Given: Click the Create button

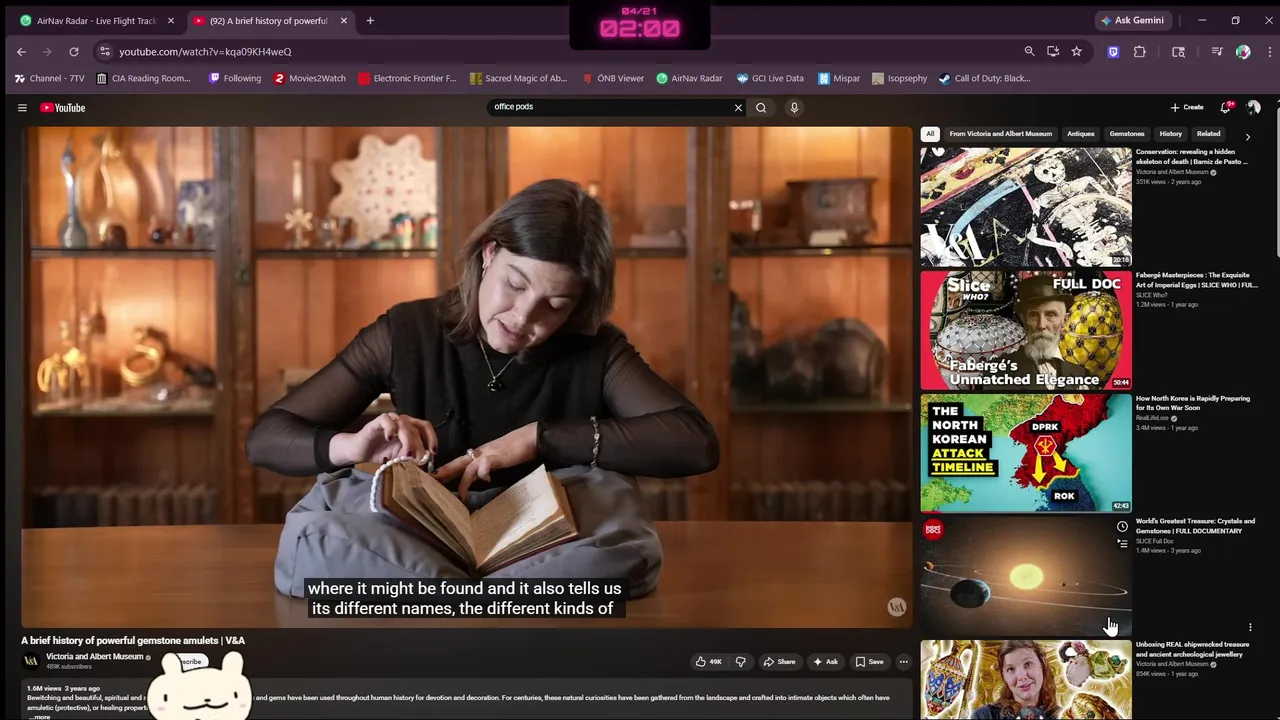Looking at the screenshot, I should click(x=1187, y=107).
